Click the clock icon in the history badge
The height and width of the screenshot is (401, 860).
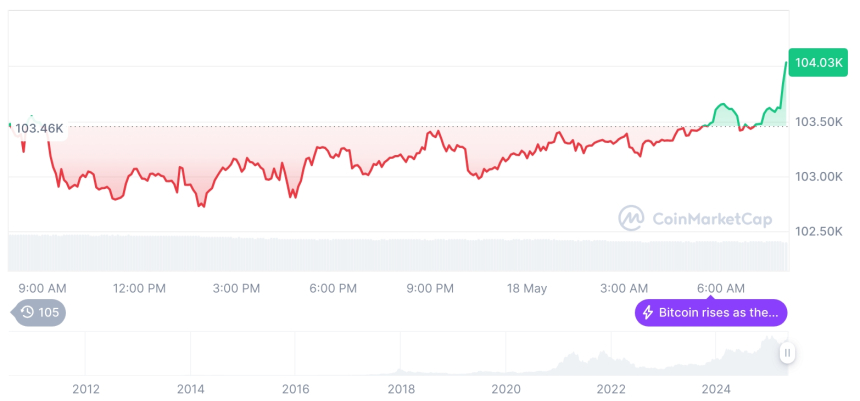click(x=27, y=313)
